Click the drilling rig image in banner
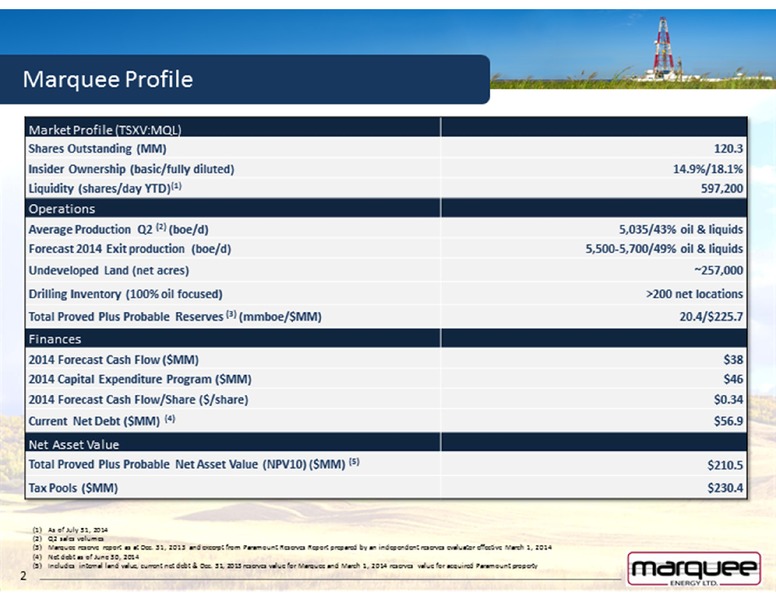This screenshot has width=776, height=600. point(663,47)
